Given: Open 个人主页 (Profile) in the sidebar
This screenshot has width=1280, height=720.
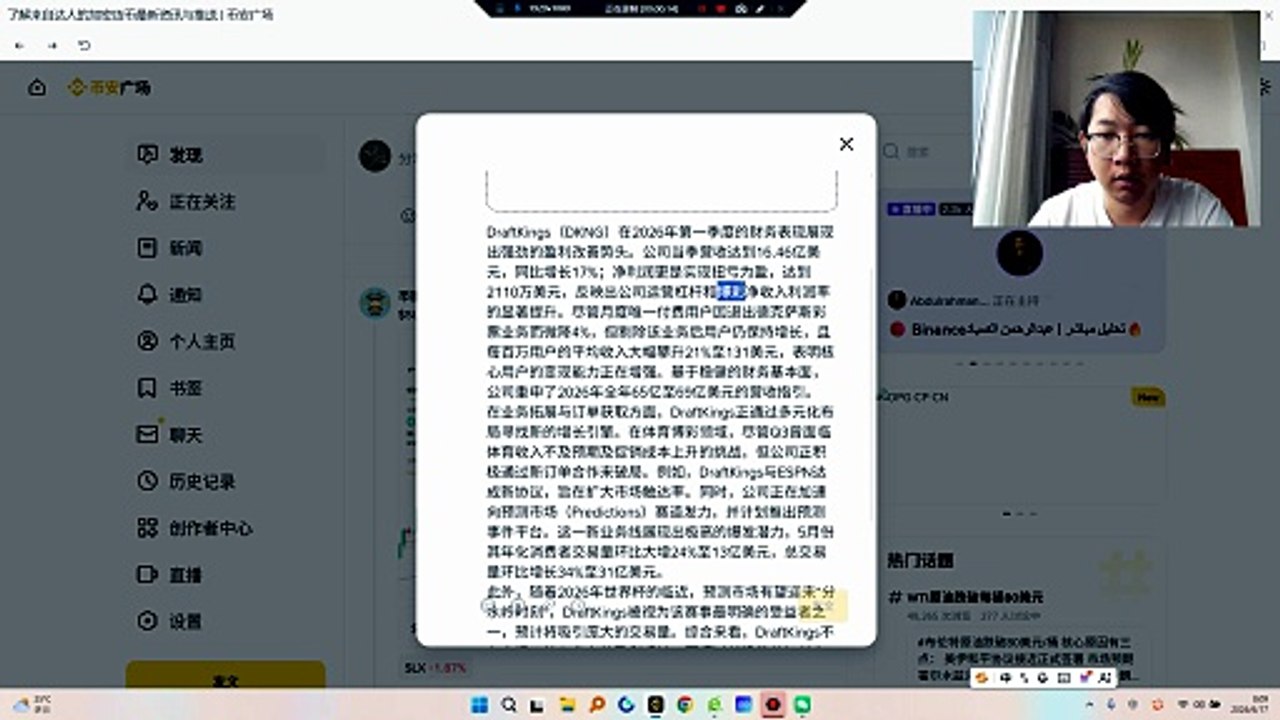Looking at the screenshot, I should click(226, 341).
